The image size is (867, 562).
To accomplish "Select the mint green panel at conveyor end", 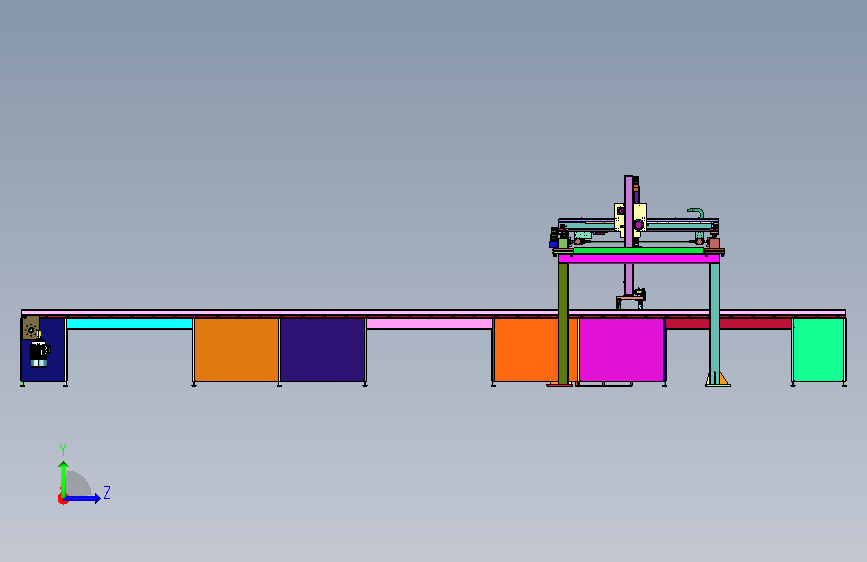I will tap(818, 350).
